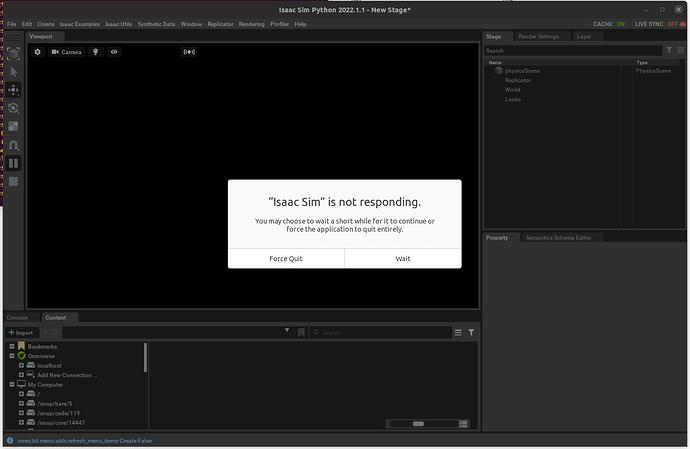Click the viewport streaming broadcast icon
Screen dimensions: 690x449
[189, 52]
